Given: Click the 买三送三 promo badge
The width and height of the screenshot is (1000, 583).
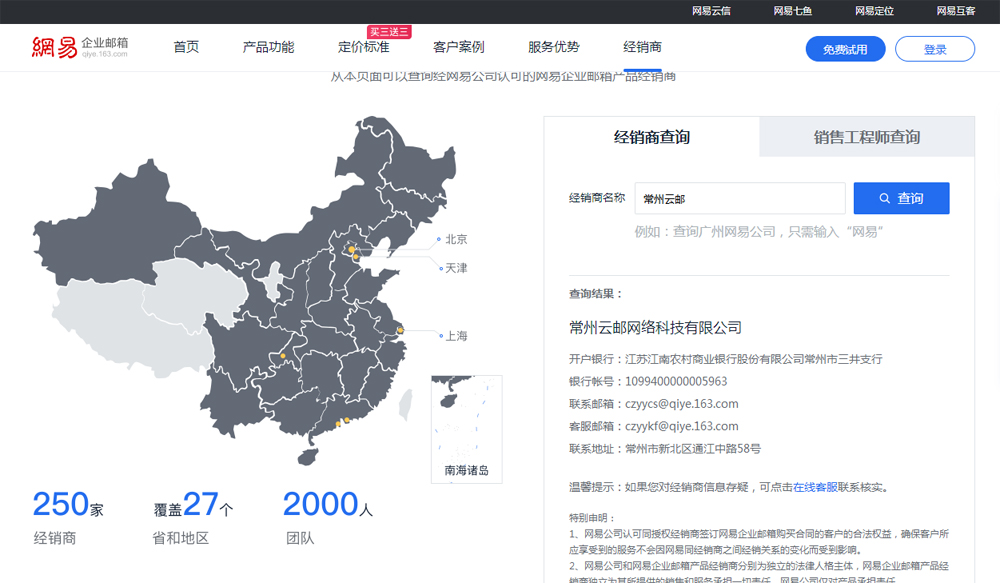Looking at the screenshot, I should (389, 32).
